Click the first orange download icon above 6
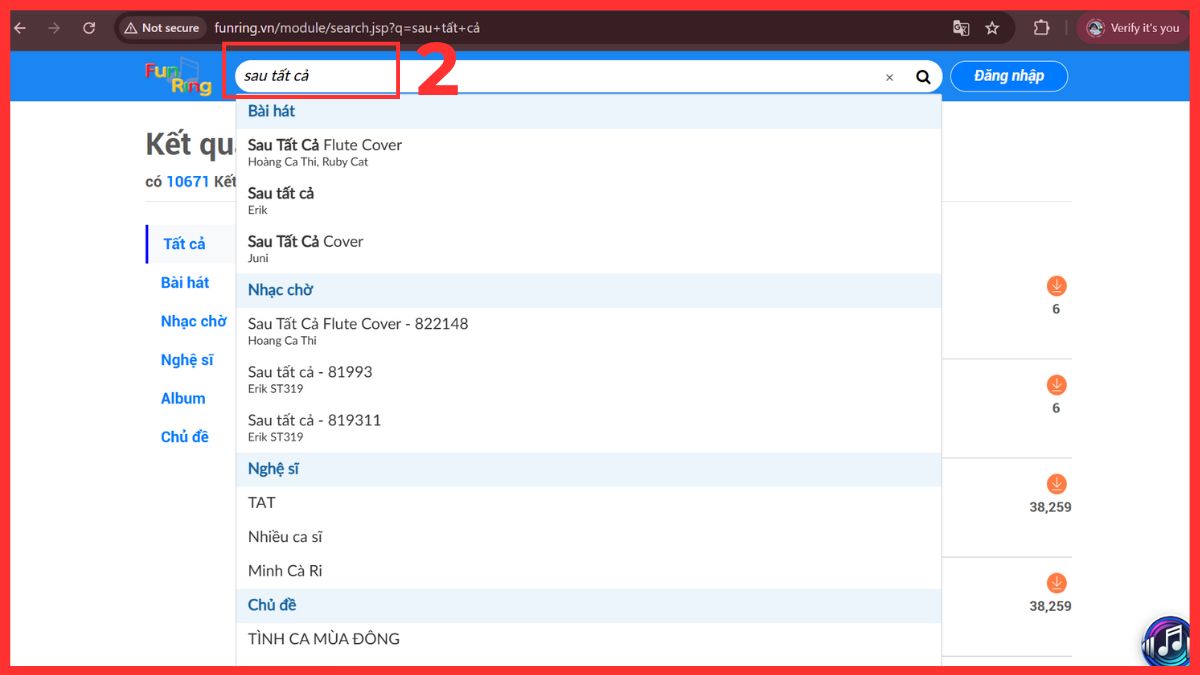The width and height of the screenshot is (1200, 675). point(1057,286)
